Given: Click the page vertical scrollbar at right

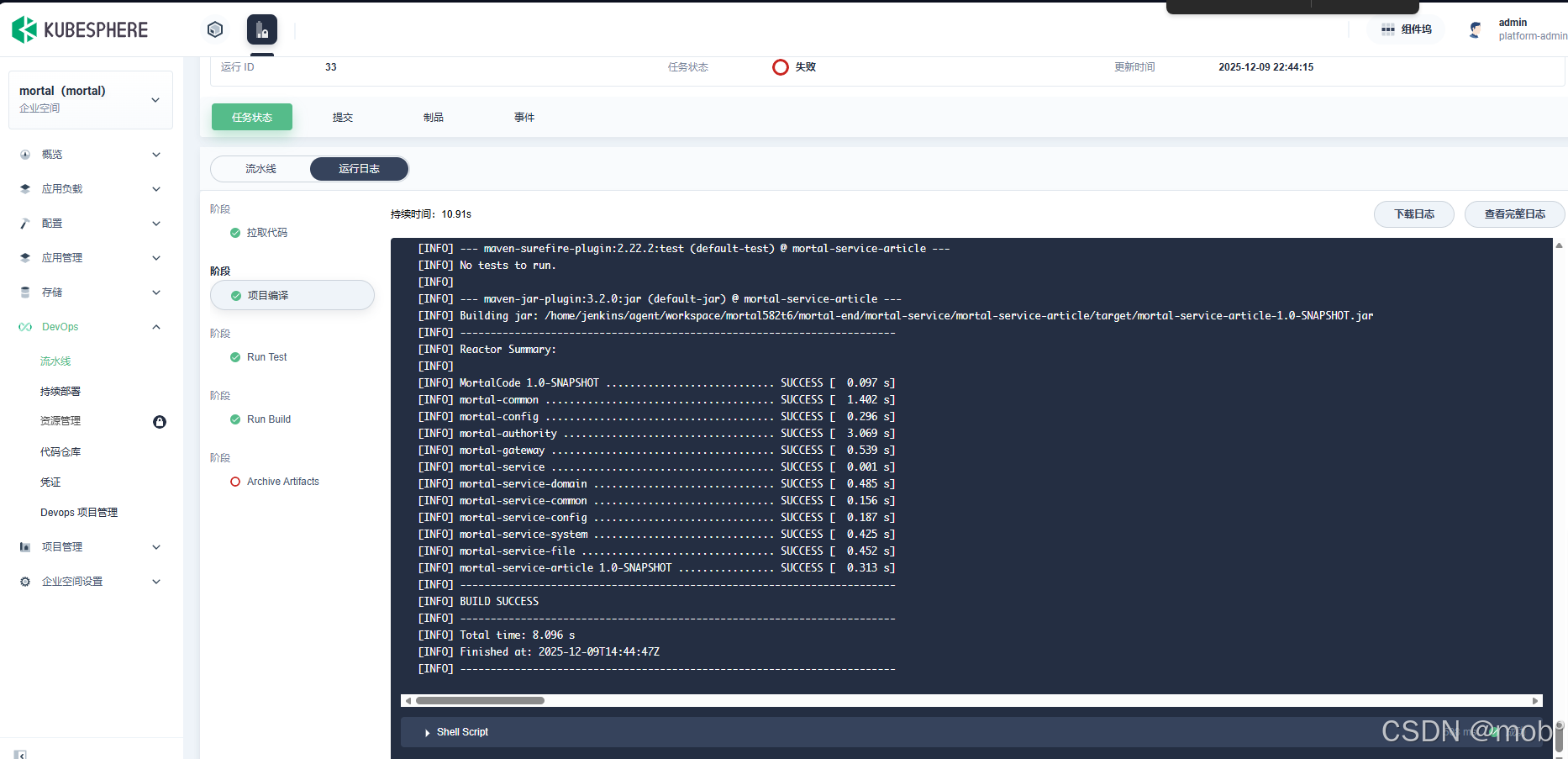Looking at the screenshot, I should 1560,735.
